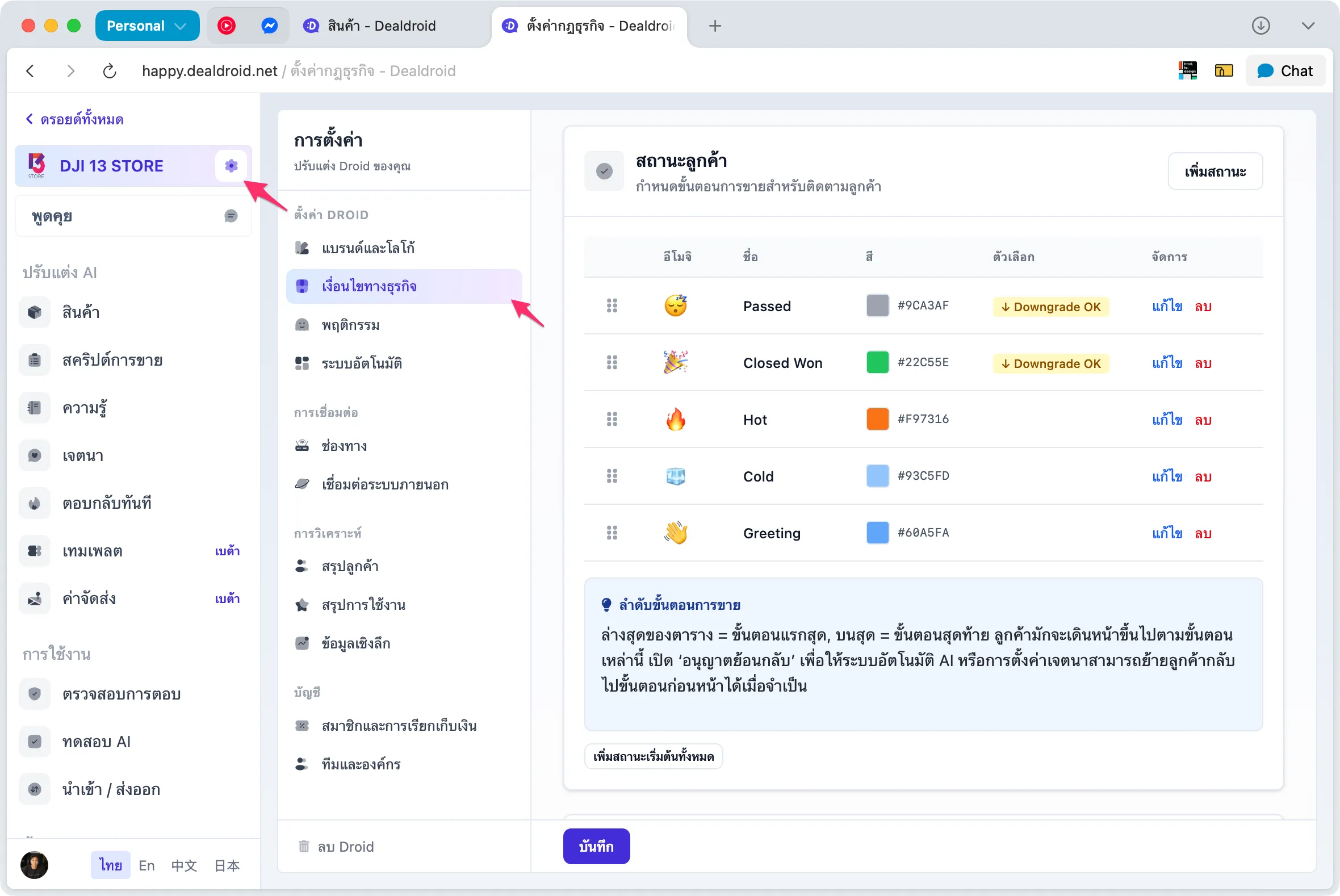Open ทดสอบ AI from its sidebar icon

pos(34,741)
